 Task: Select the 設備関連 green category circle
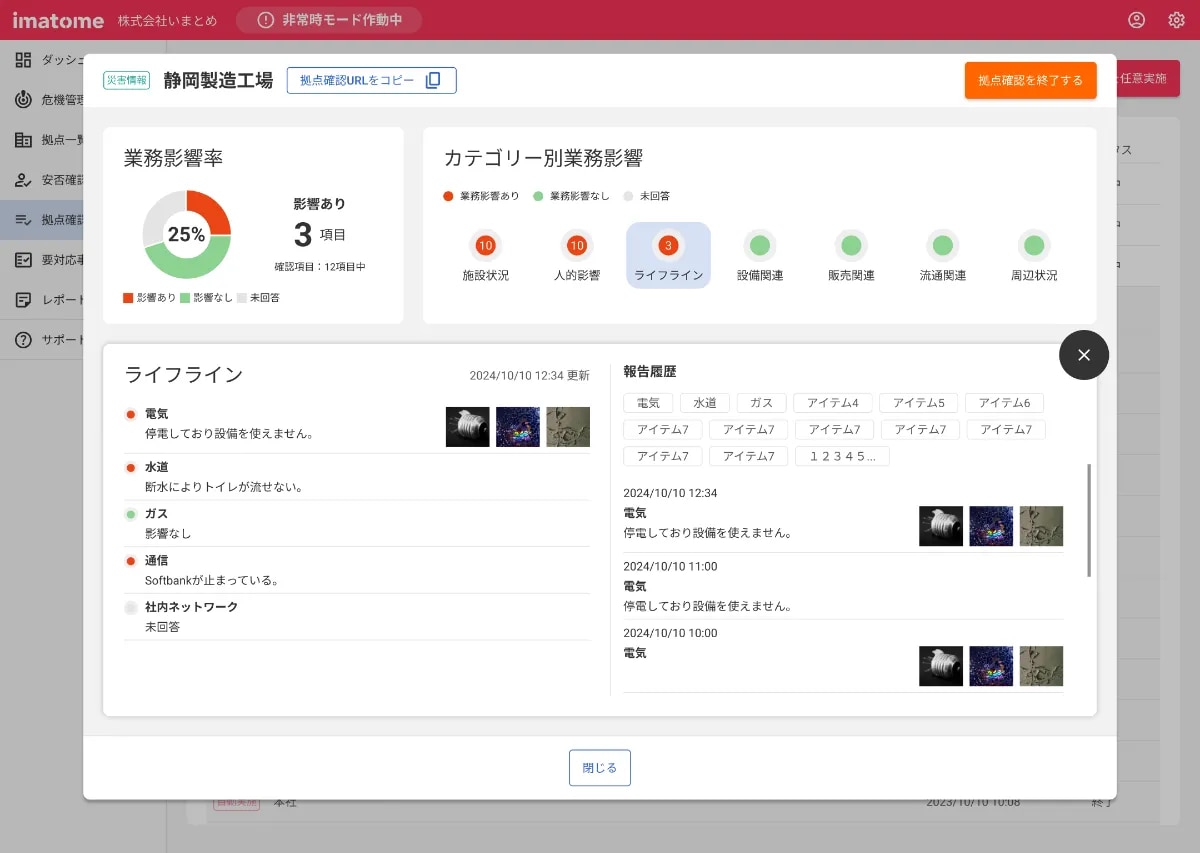coord(760,246)
